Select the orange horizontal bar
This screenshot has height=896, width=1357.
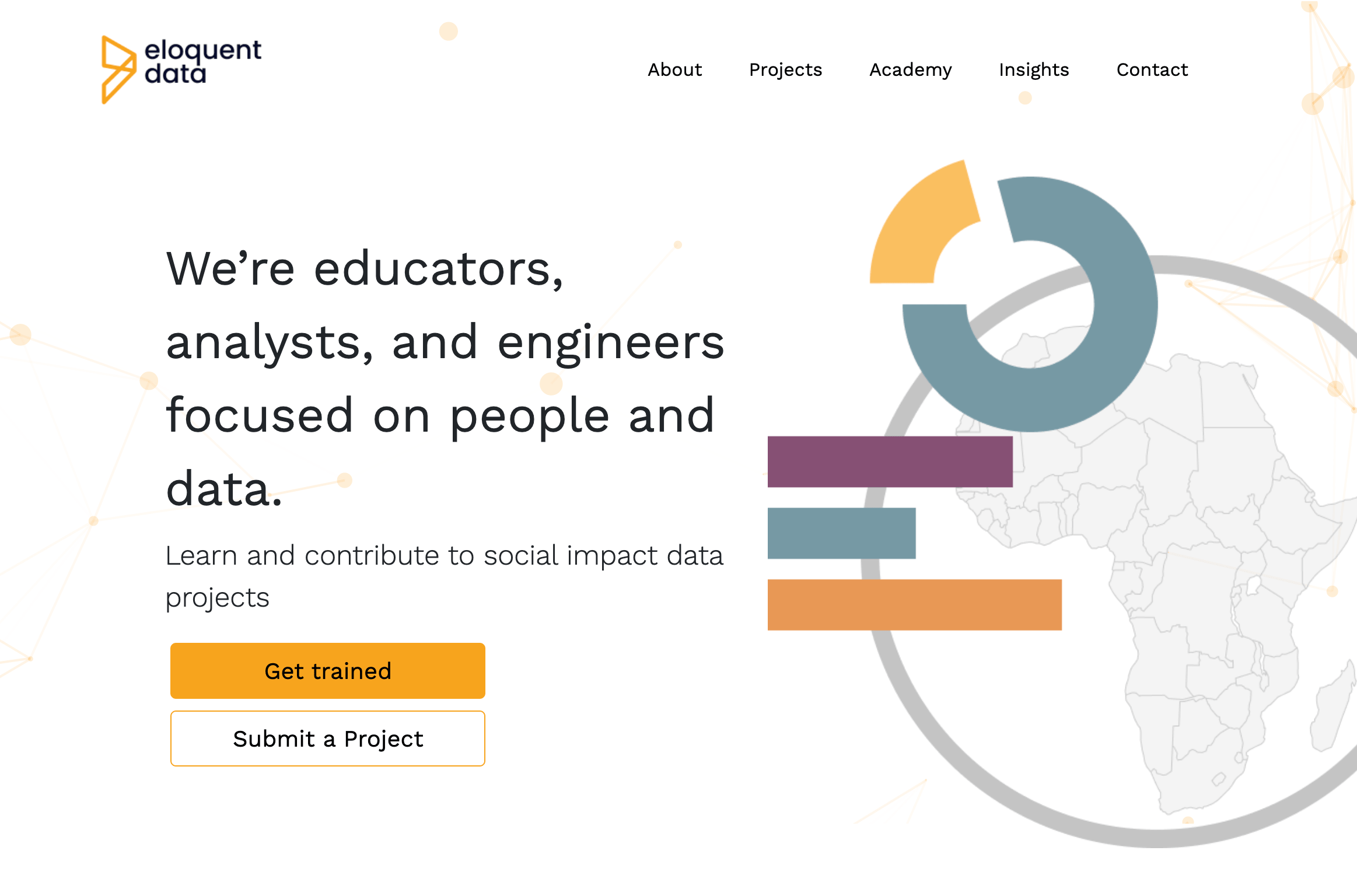[x=915, y=605]
